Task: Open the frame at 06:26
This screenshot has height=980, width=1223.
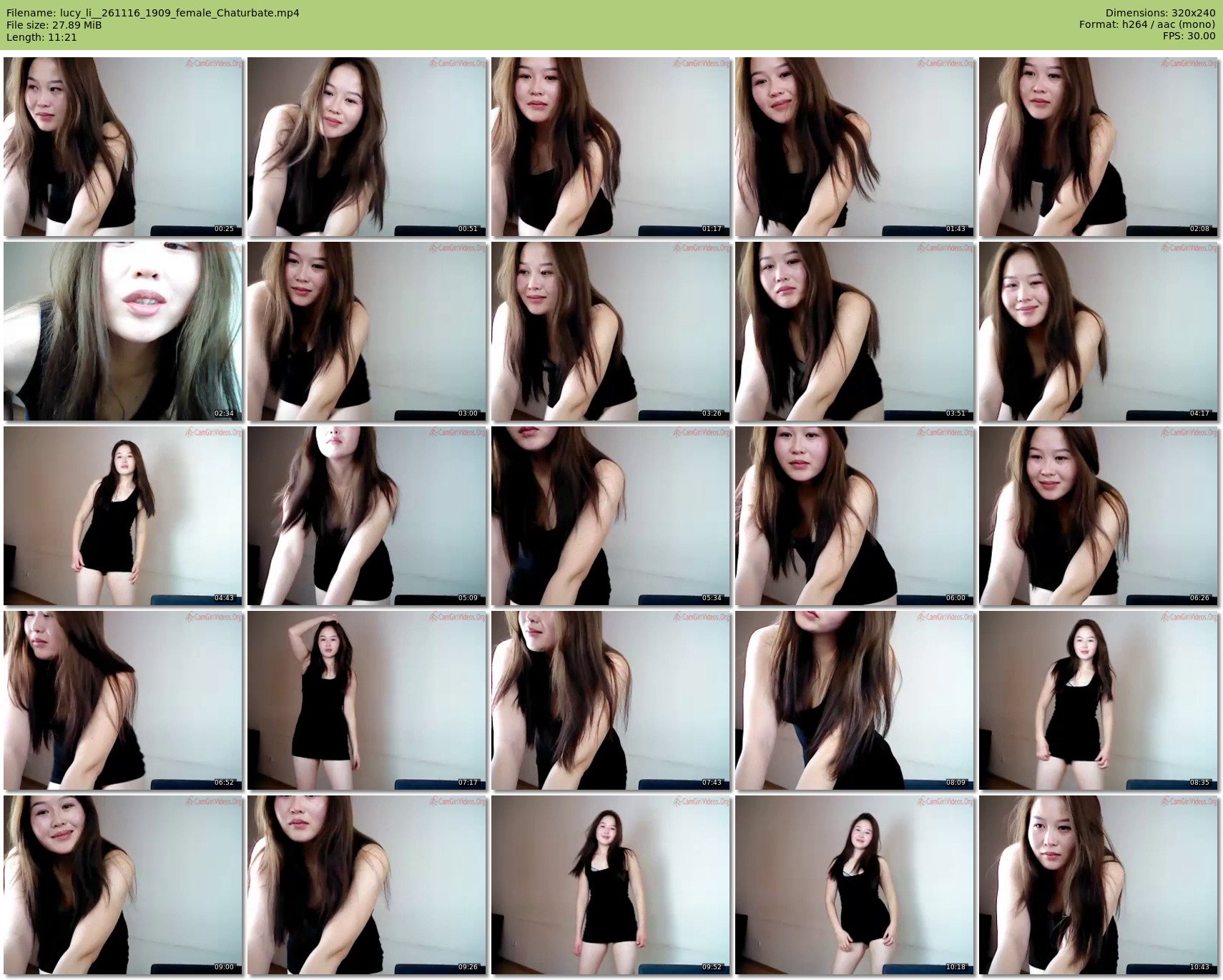Action: [x=1098, y=516]
